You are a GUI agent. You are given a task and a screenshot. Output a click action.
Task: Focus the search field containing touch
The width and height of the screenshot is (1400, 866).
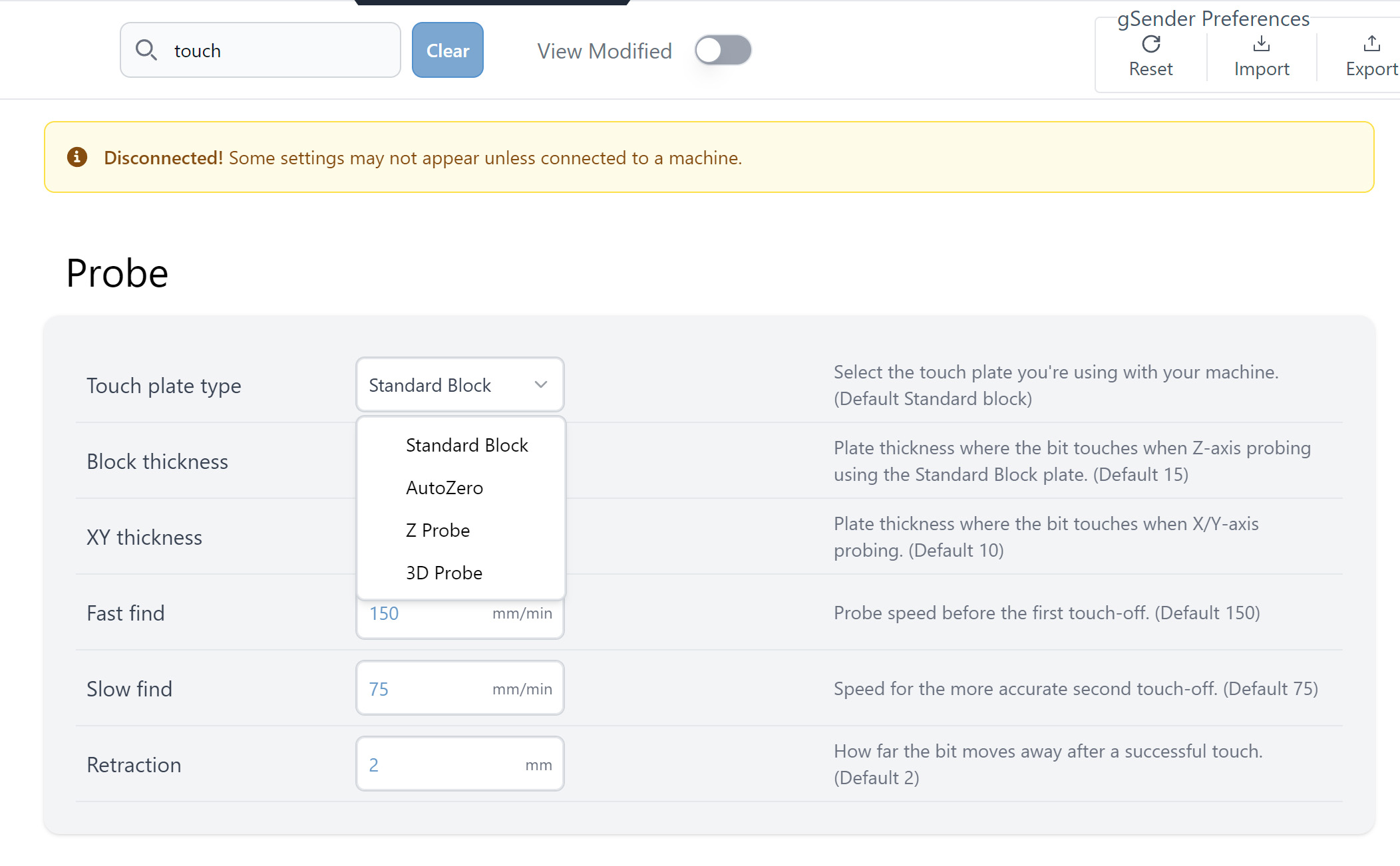(279, 51)
